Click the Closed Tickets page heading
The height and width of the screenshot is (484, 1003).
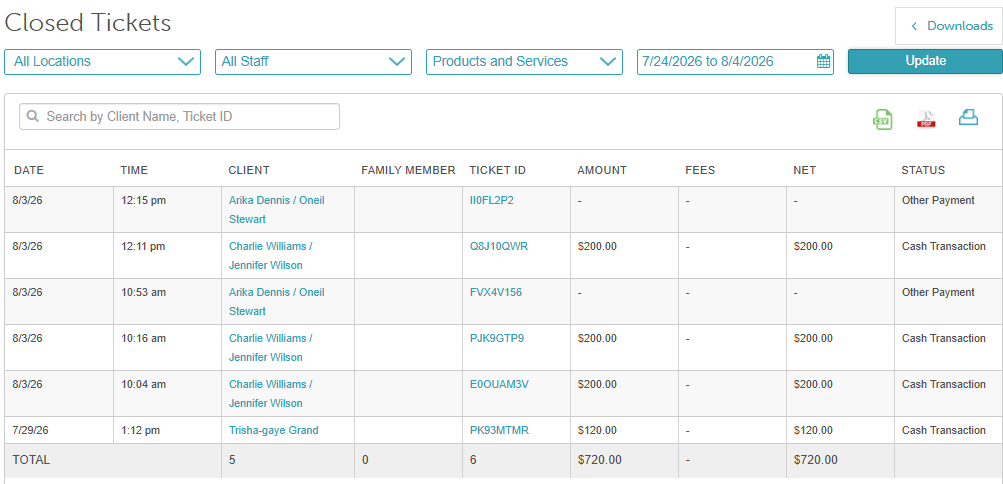(x=88, y=23)
